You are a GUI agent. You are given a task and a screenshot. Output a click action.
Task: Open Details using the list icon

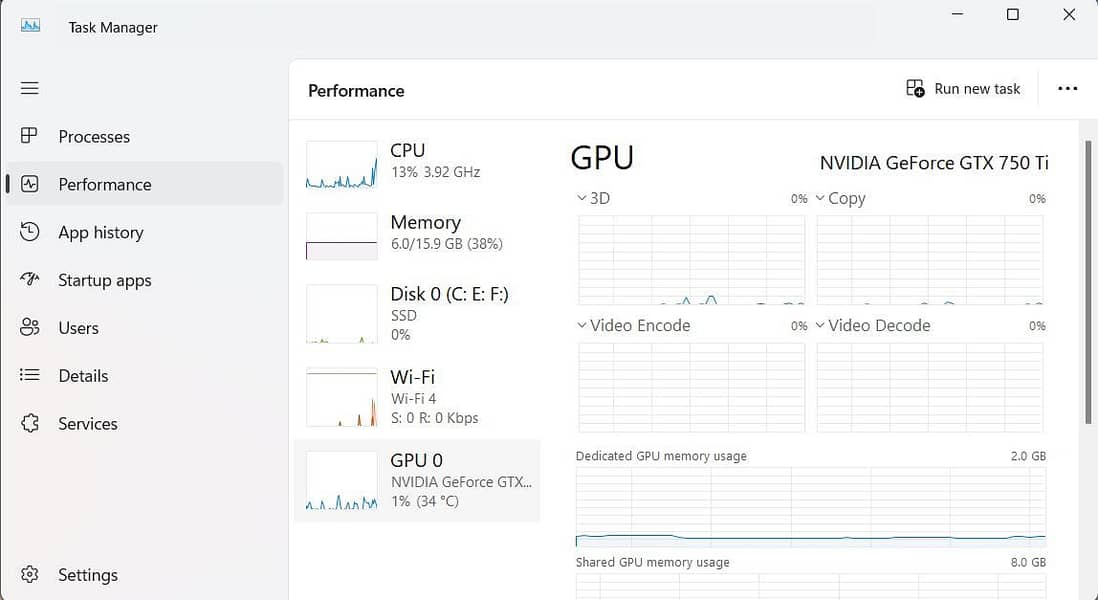(30, 376)
